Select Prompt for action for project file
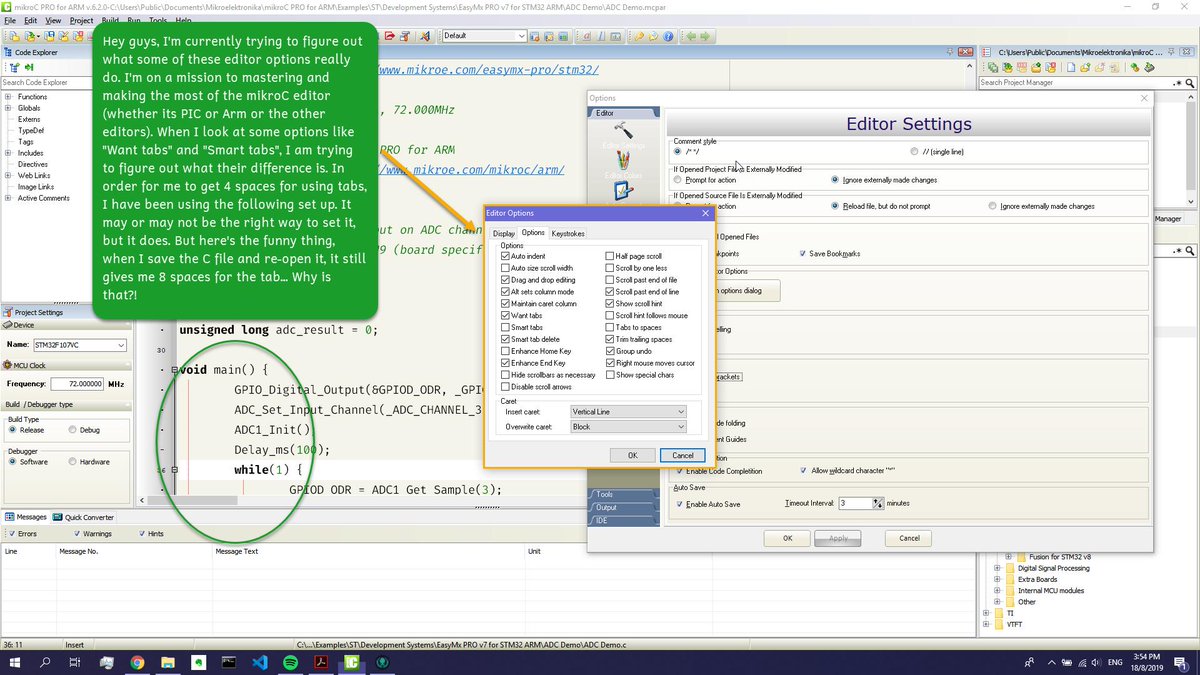Viewport: 1200px width, 675px height. [678, 179]
